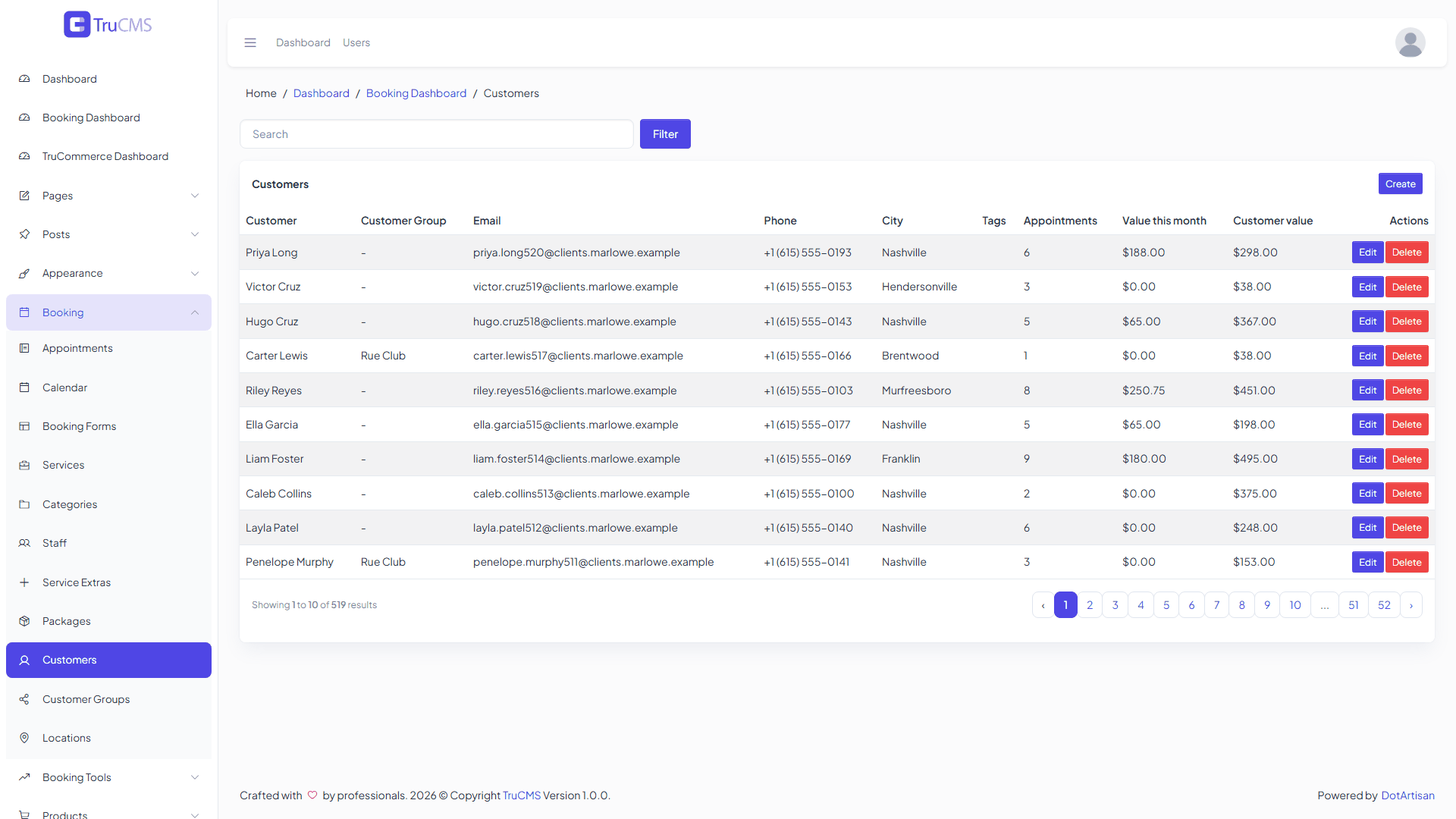The image size is (1456, 819).
Task: Click the Service Extras plus icon
Action: [24, 582]
